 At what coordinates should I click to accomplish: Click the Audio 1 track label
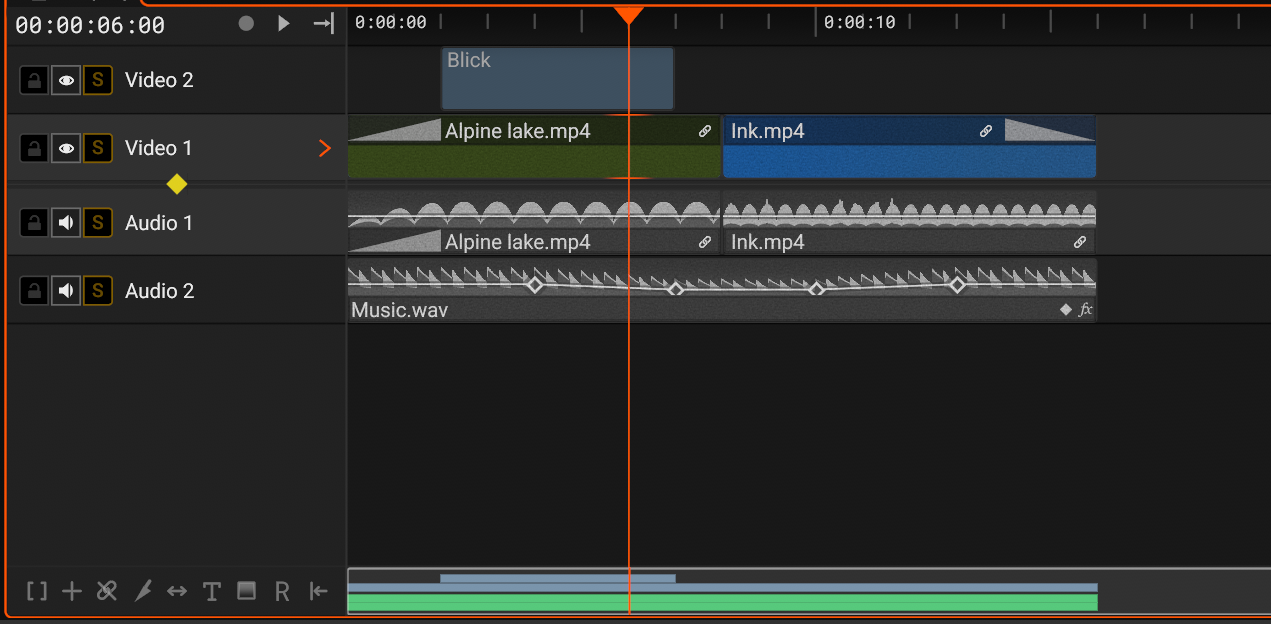159,223
